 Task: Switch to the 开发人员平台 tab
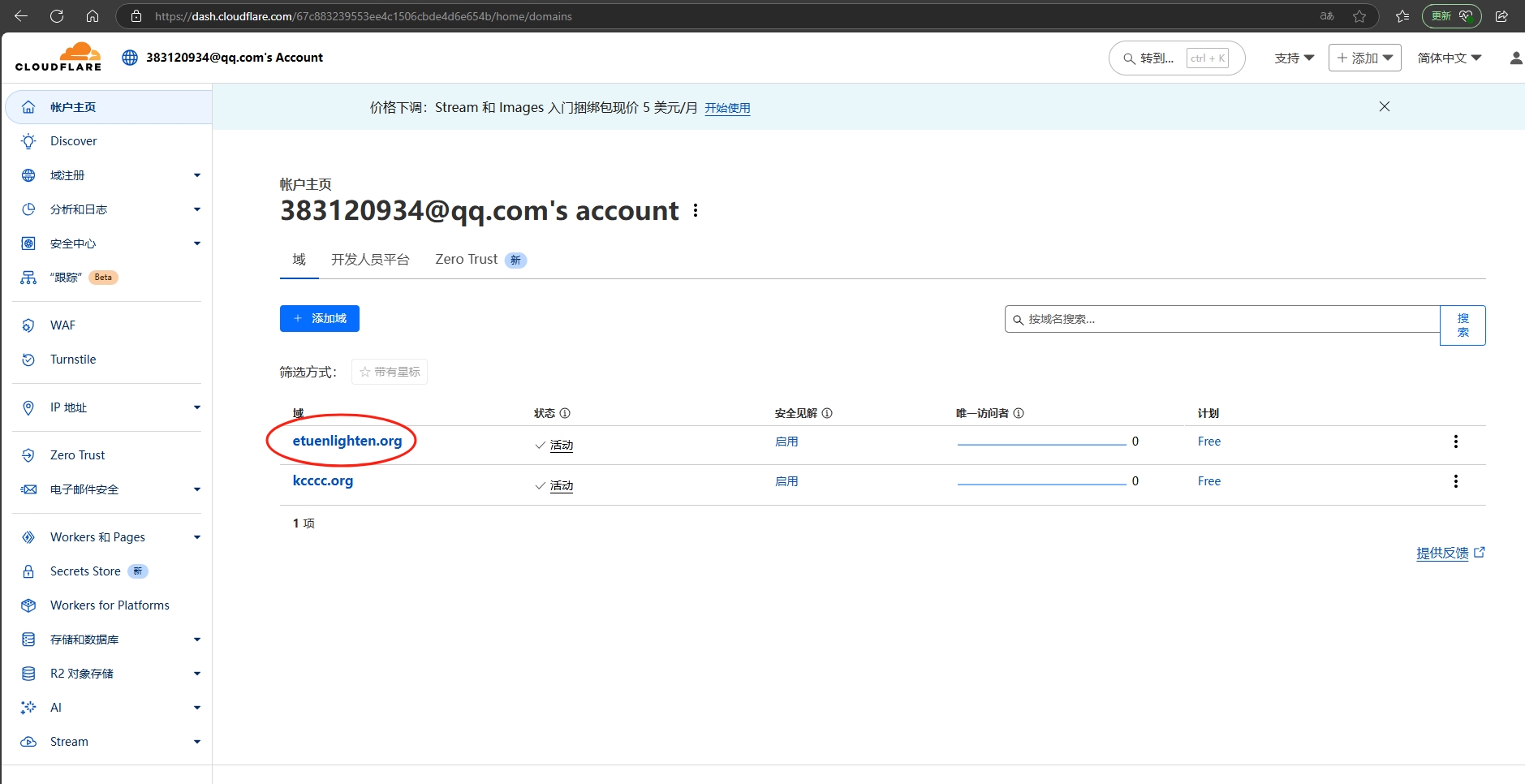point(370,260)
